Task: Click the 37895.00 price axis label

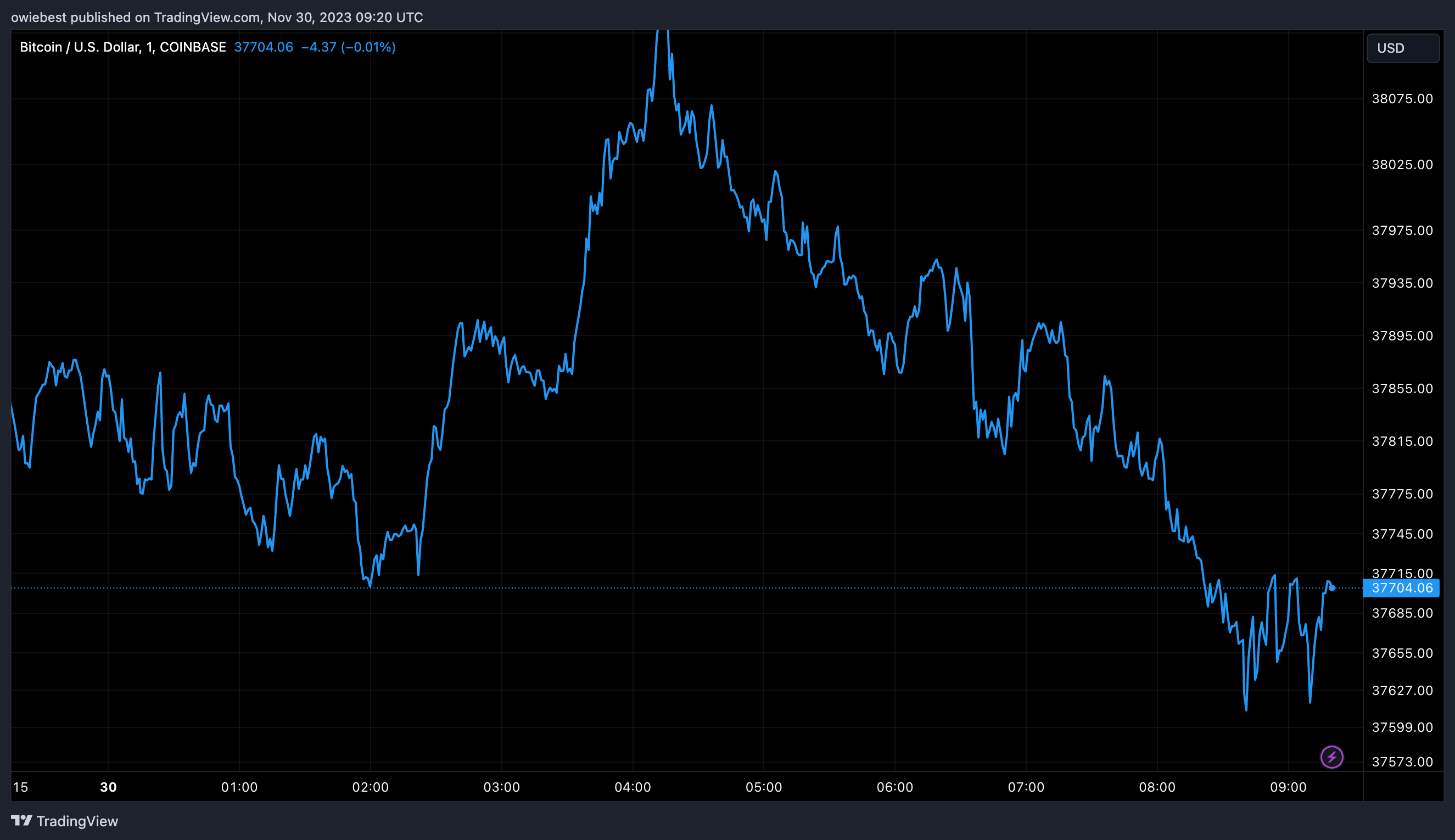Action: (x=1402, y=335)
